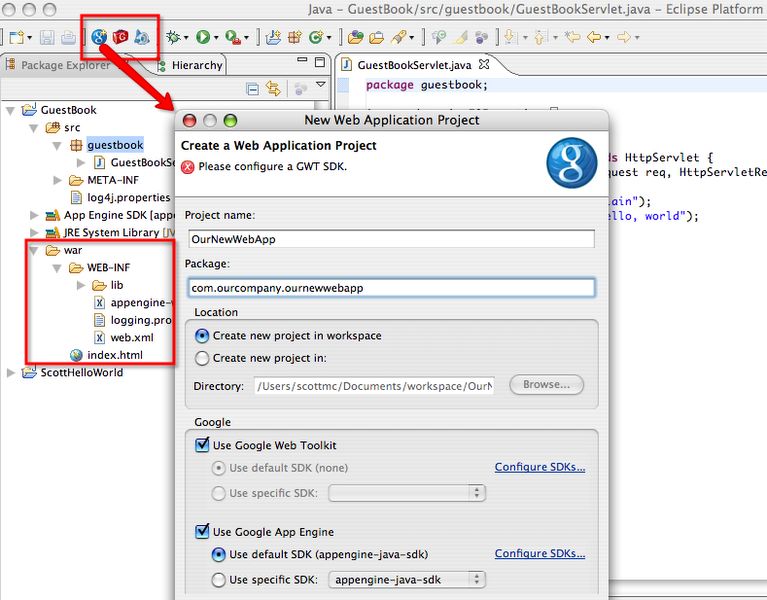Expand the ScottHelloWorld project node

pos(10,373)
